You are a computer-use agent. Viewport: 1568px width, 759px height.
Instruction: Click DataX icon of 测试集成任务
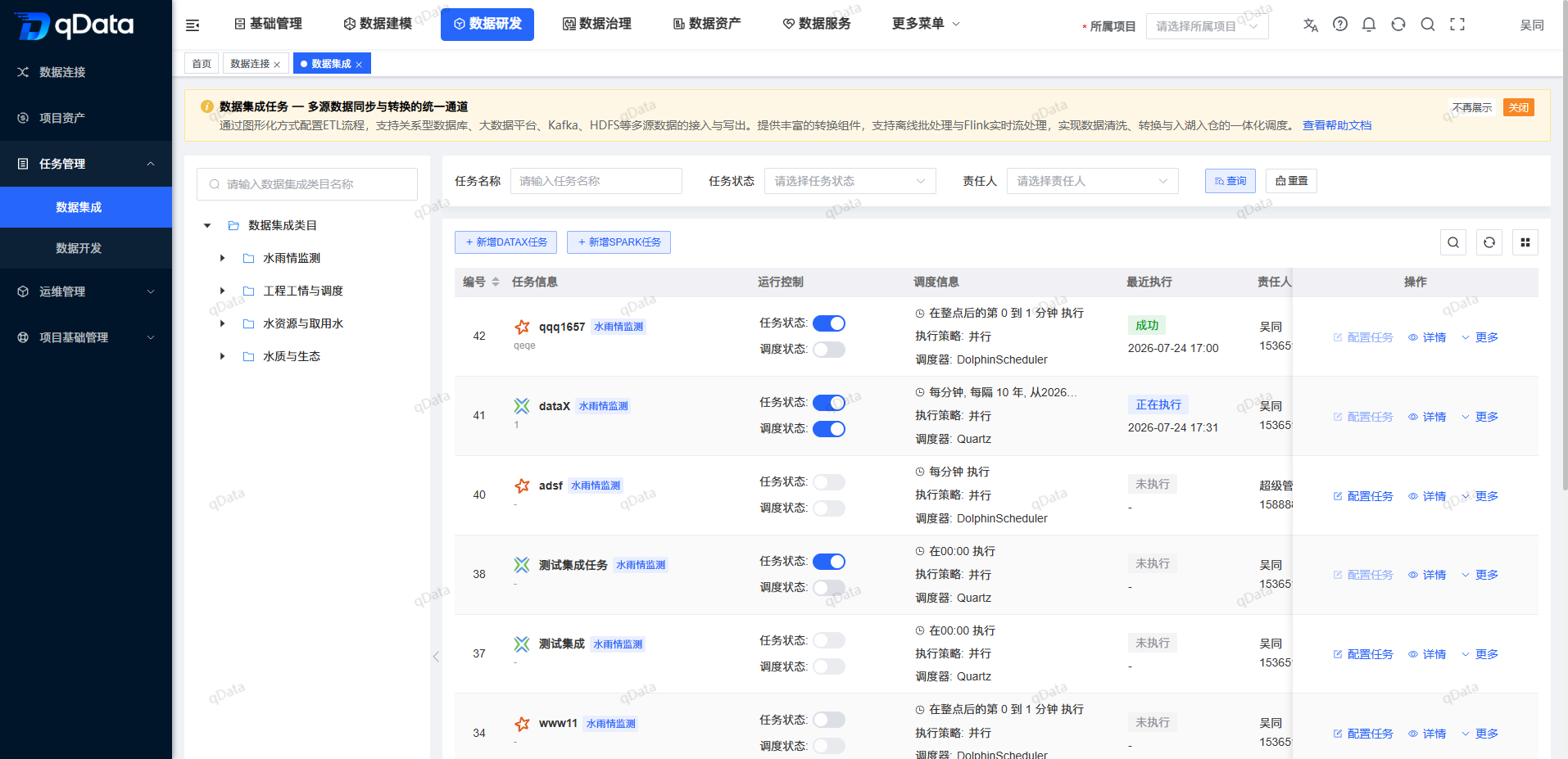coord(522,565)
